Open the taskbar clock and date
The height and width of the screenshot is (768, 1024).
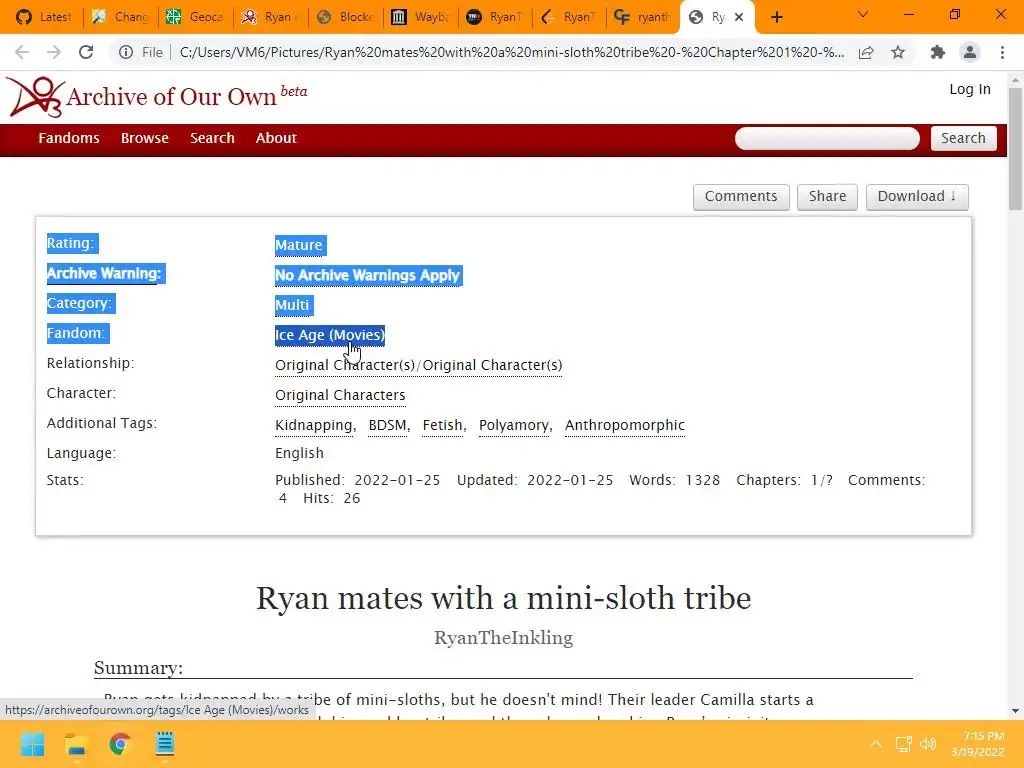tap(978, 744)
